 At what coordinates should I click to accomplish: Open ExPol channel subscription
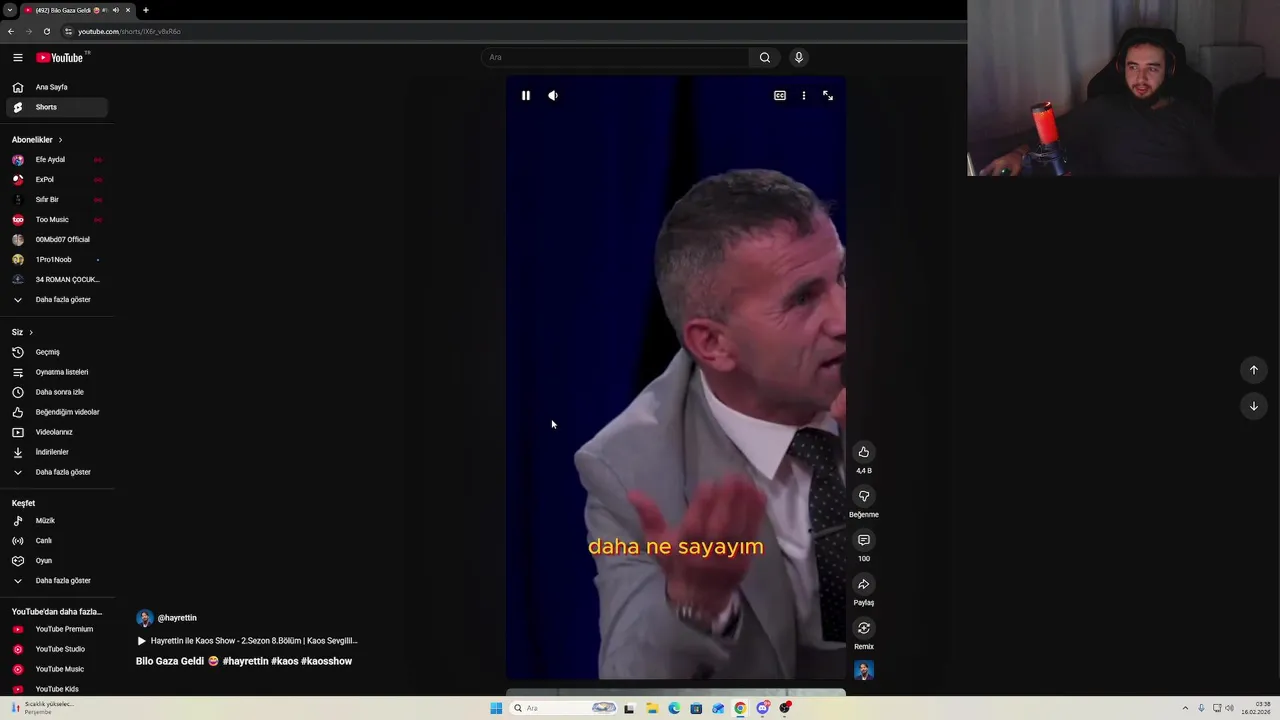56,180
